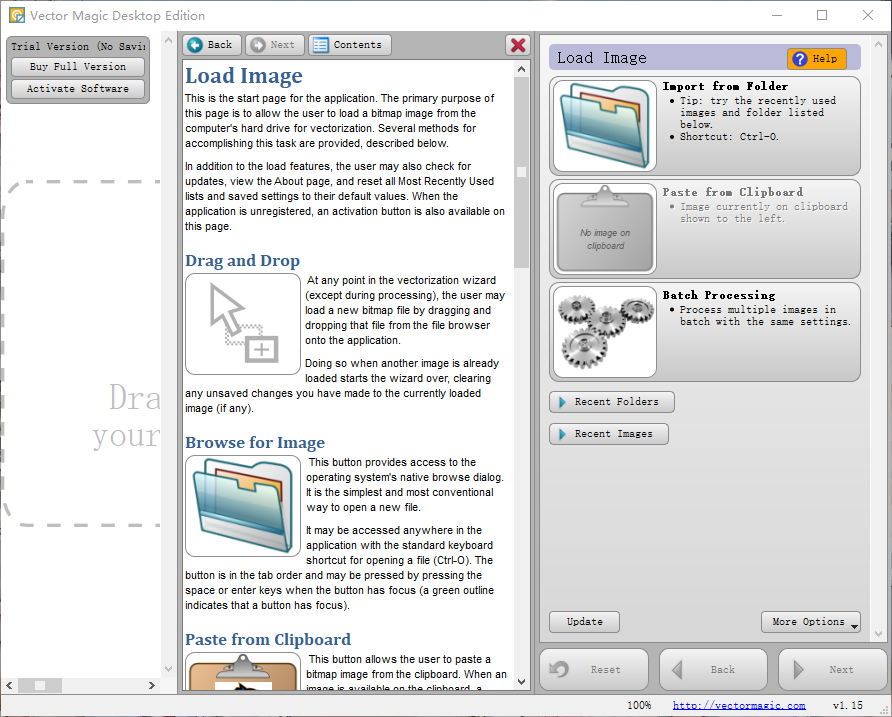The image size is (892, 717).
Task: Click the left pane horizontal scrollbar thumb
Action: click(x=40, y=685)
